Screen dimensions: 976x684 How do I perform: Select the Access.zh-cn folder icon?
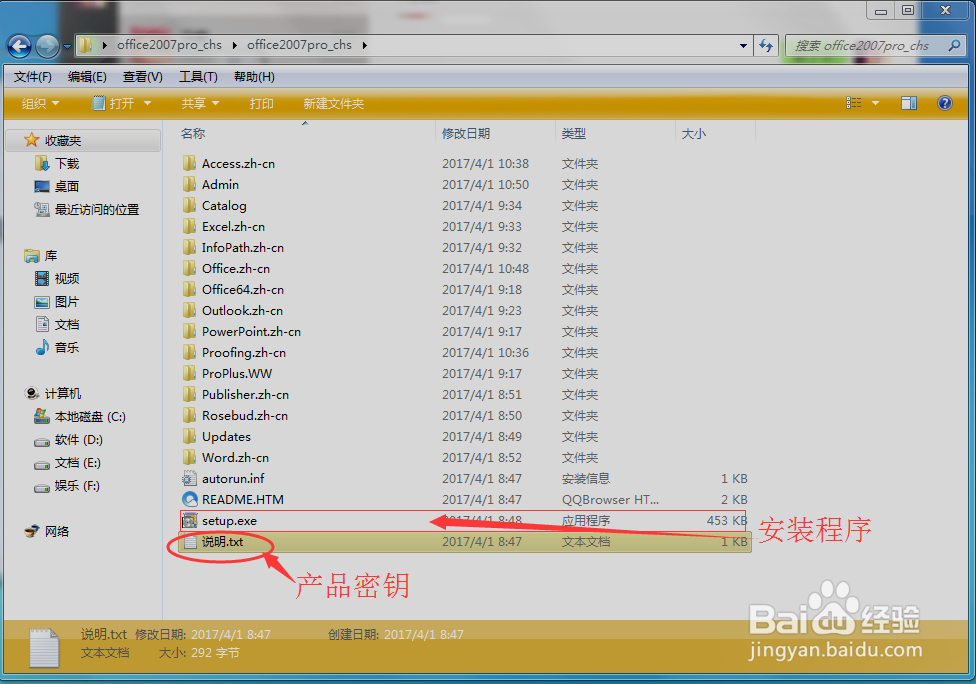189,163
